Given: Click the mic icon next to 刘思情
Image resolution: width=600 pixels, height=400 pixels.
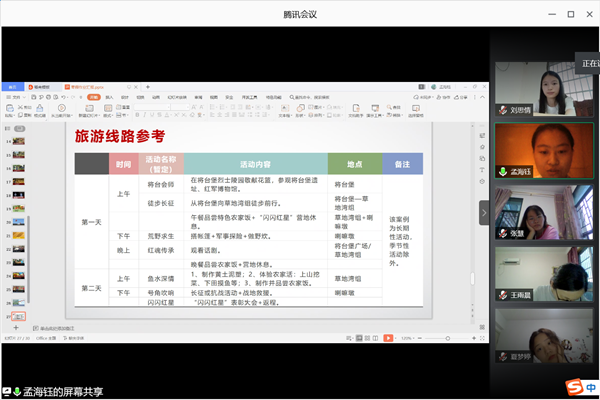Looking at the screenshot, I should point(503,110).
